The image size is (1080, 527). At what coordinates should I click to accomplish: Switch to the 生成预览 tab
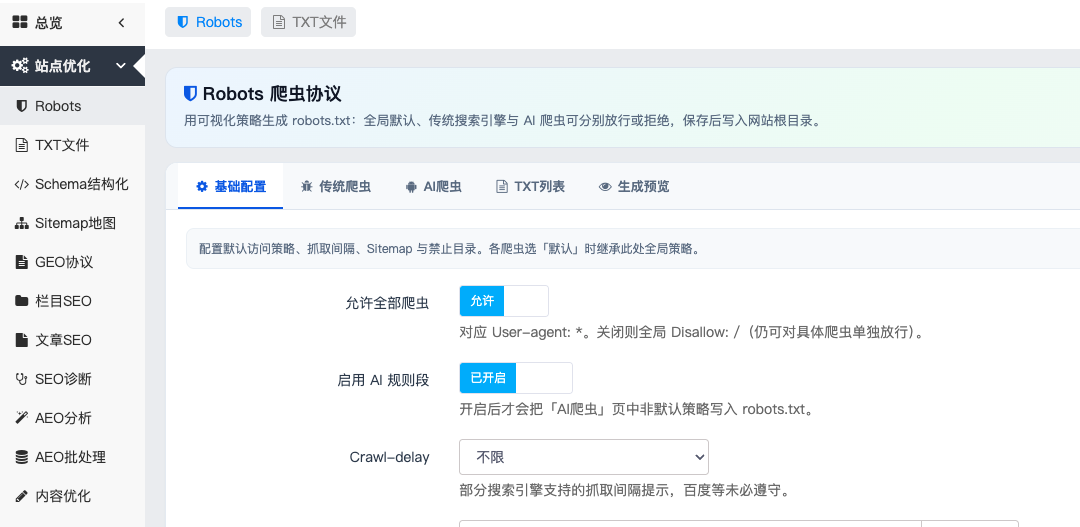[634, 186]
